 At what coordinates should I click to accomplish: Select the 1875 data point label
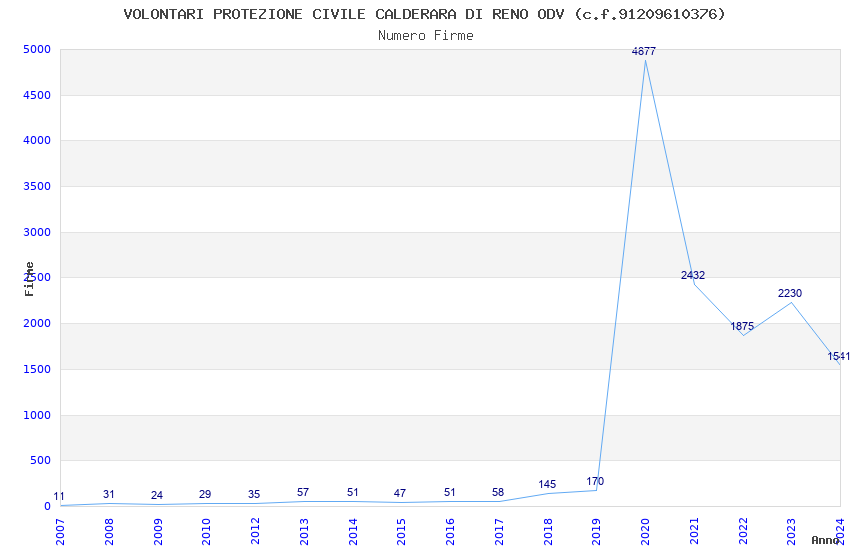[742, 326]
